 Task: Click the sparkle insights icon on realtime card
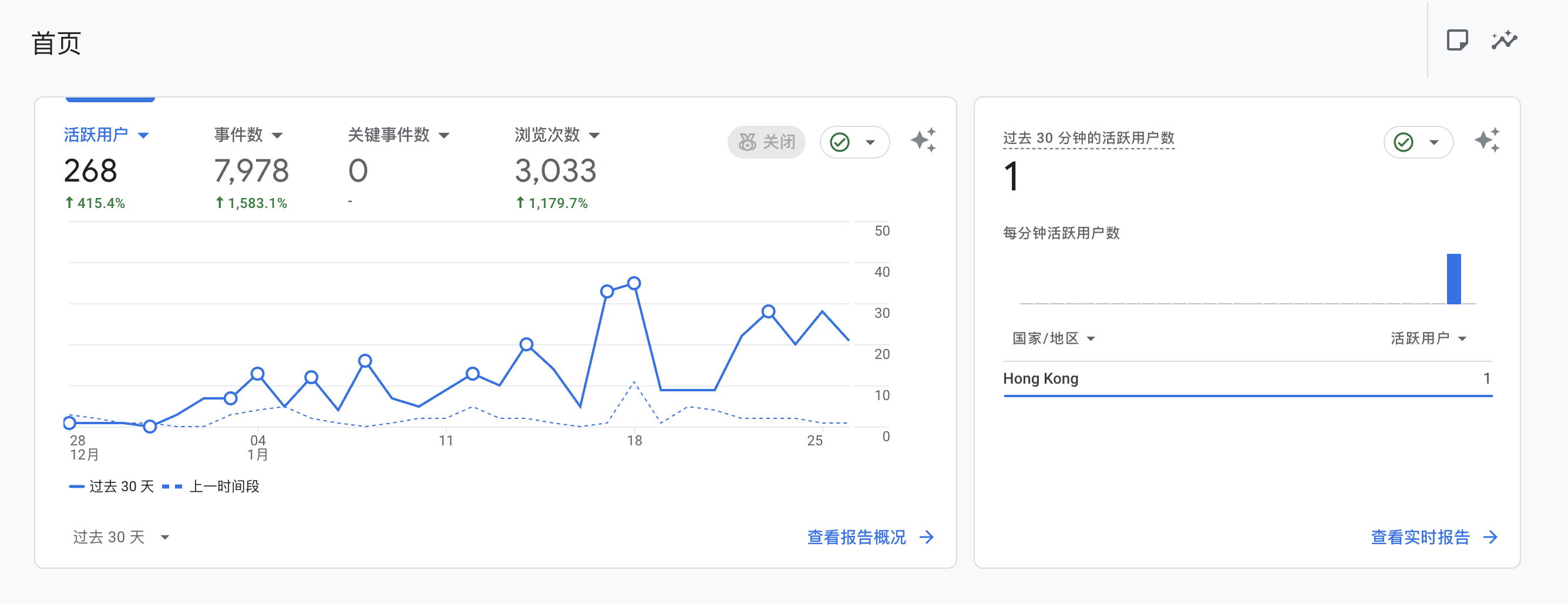coord(1486,140)
